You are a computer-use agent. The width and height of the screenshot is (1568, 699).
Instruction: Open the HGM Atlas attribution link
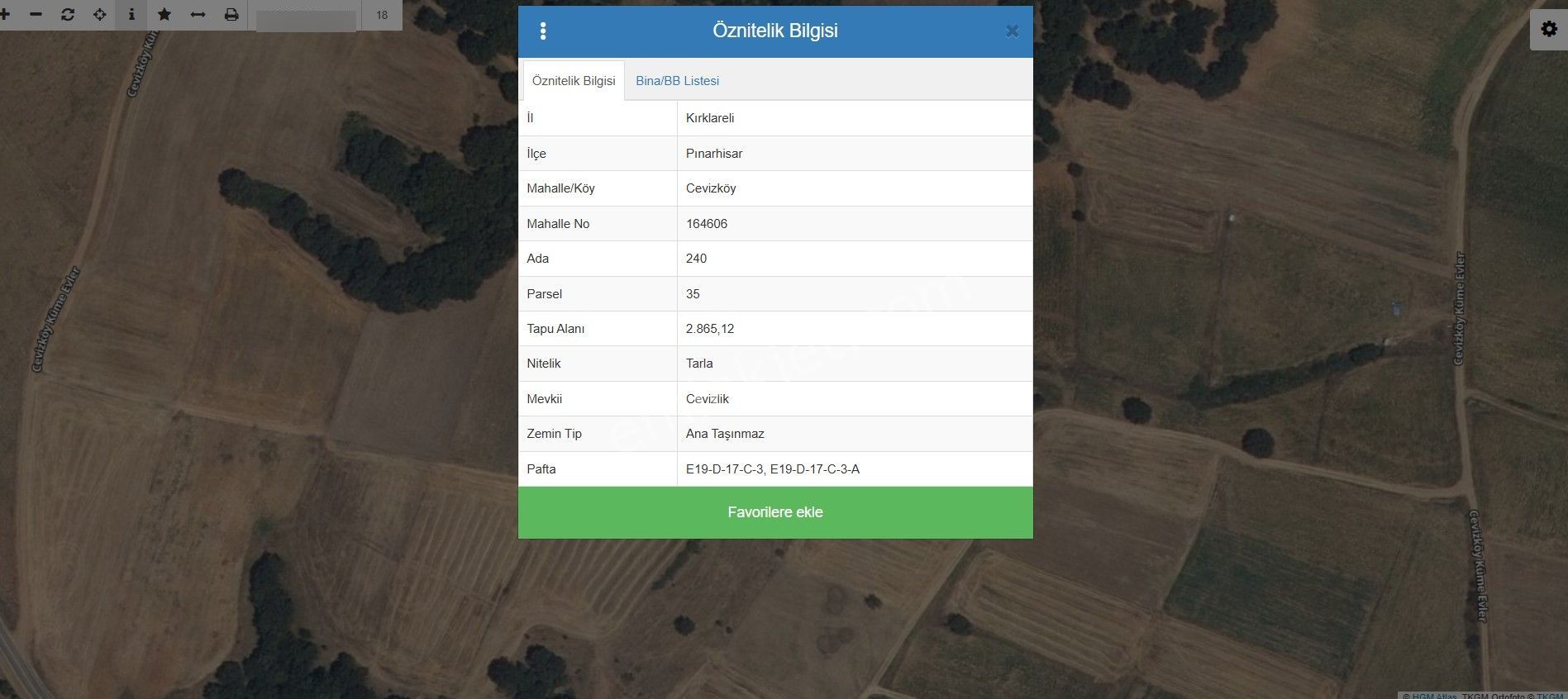[1434, 696]
